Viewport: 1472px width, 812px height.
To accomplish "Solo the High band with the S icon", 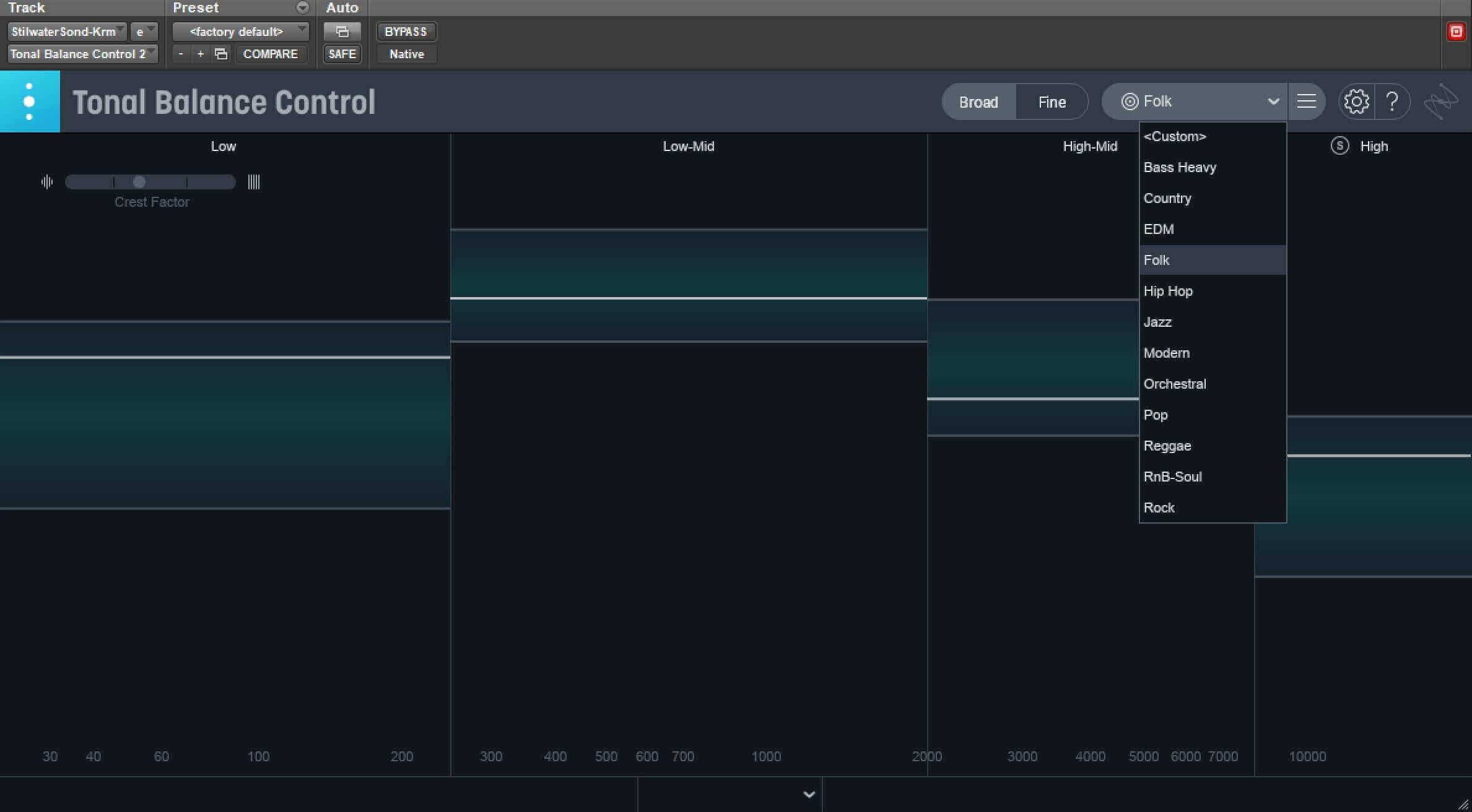I will tap(1339, 146).
